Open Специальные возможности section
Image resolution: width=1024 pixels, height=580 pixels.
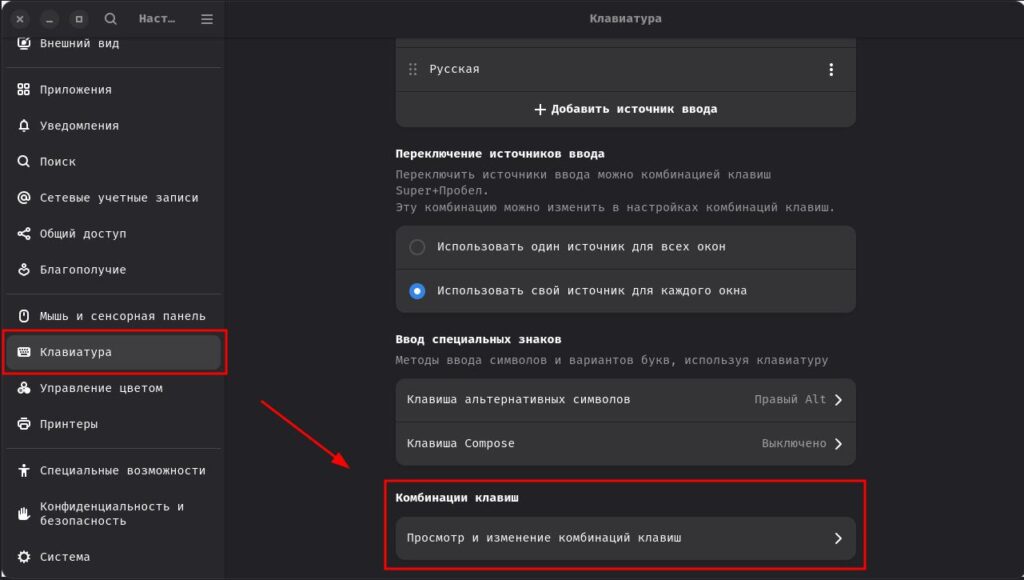click(114, 470)
